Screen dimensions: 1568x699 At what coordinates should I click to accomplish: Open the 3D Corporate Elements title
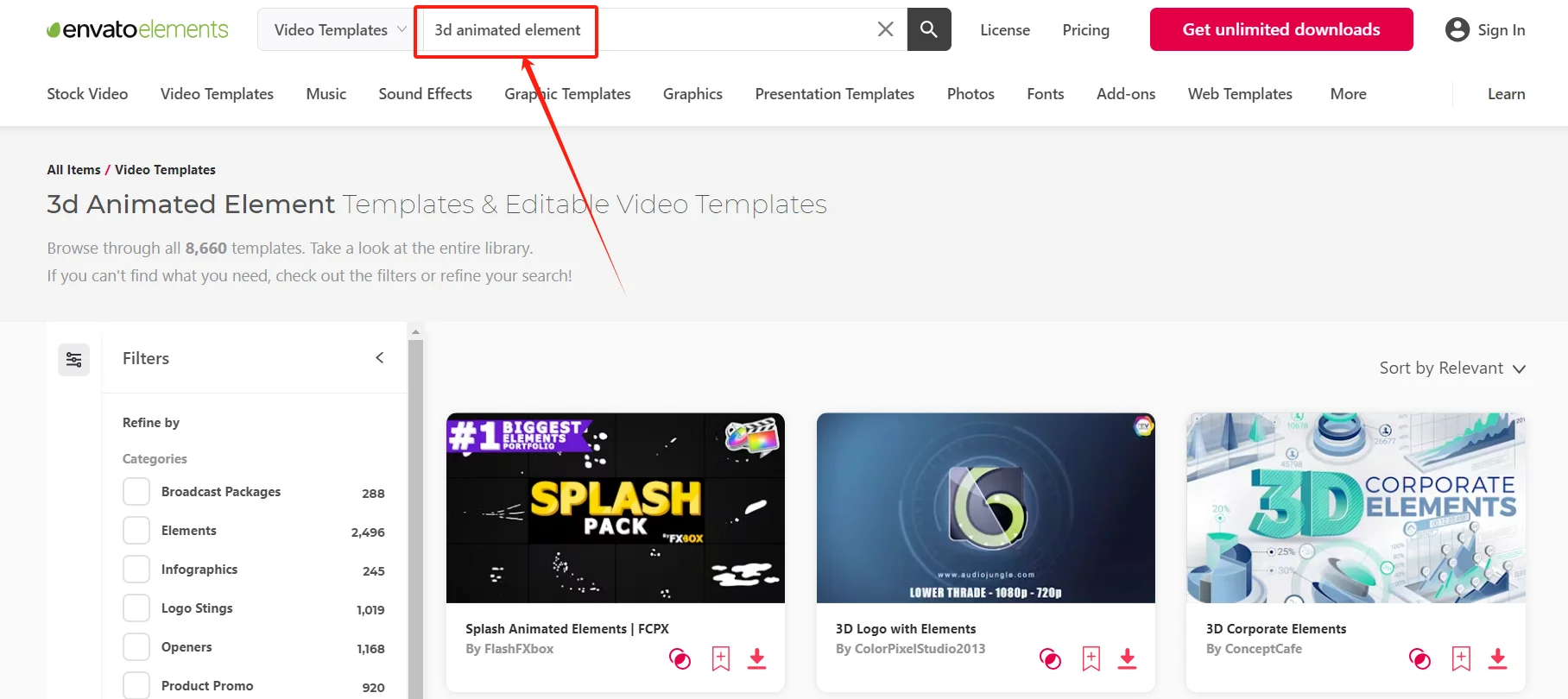click(x=1276, y=629)
